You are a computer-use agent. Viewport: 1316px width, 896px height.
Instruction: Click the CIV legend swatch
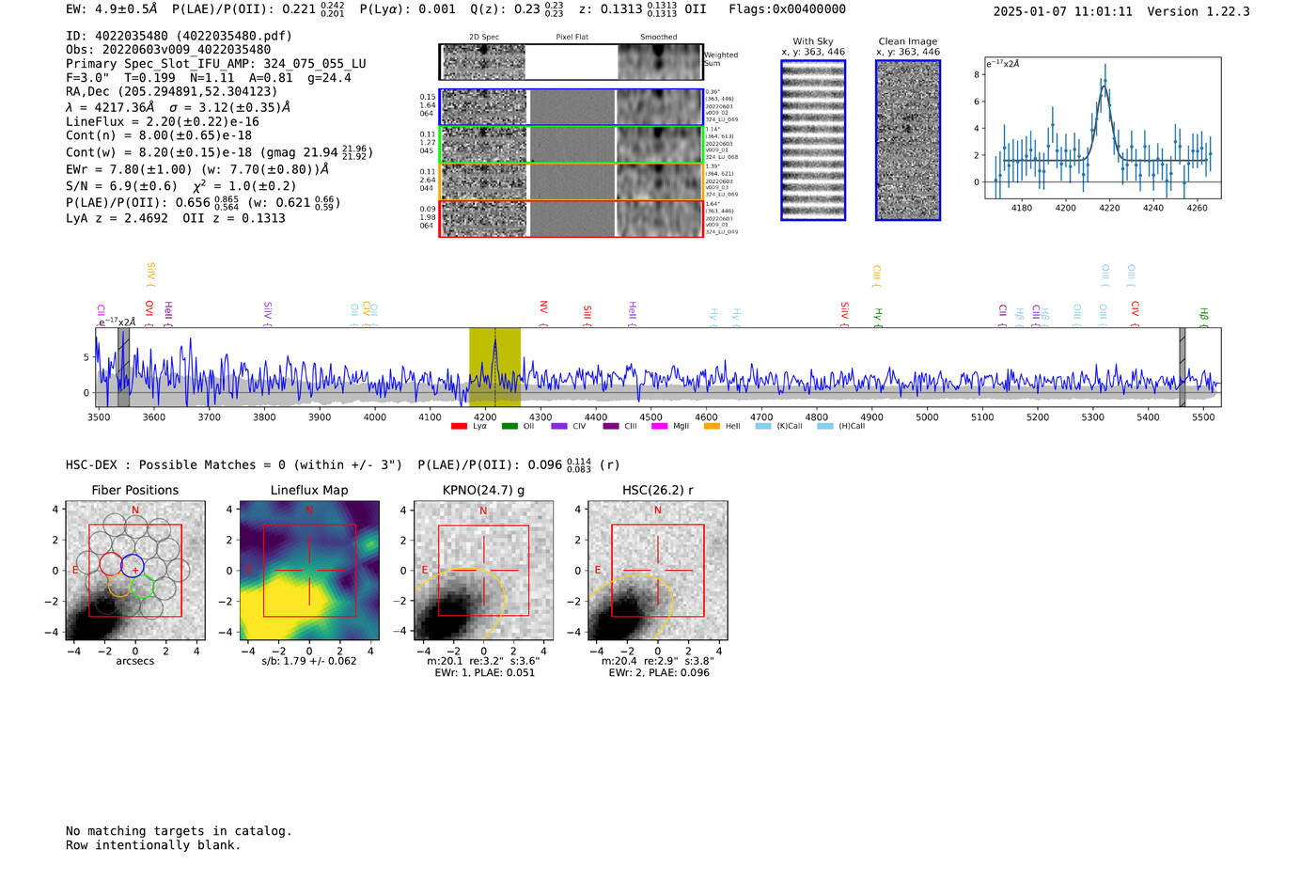(x=559, y=427)
